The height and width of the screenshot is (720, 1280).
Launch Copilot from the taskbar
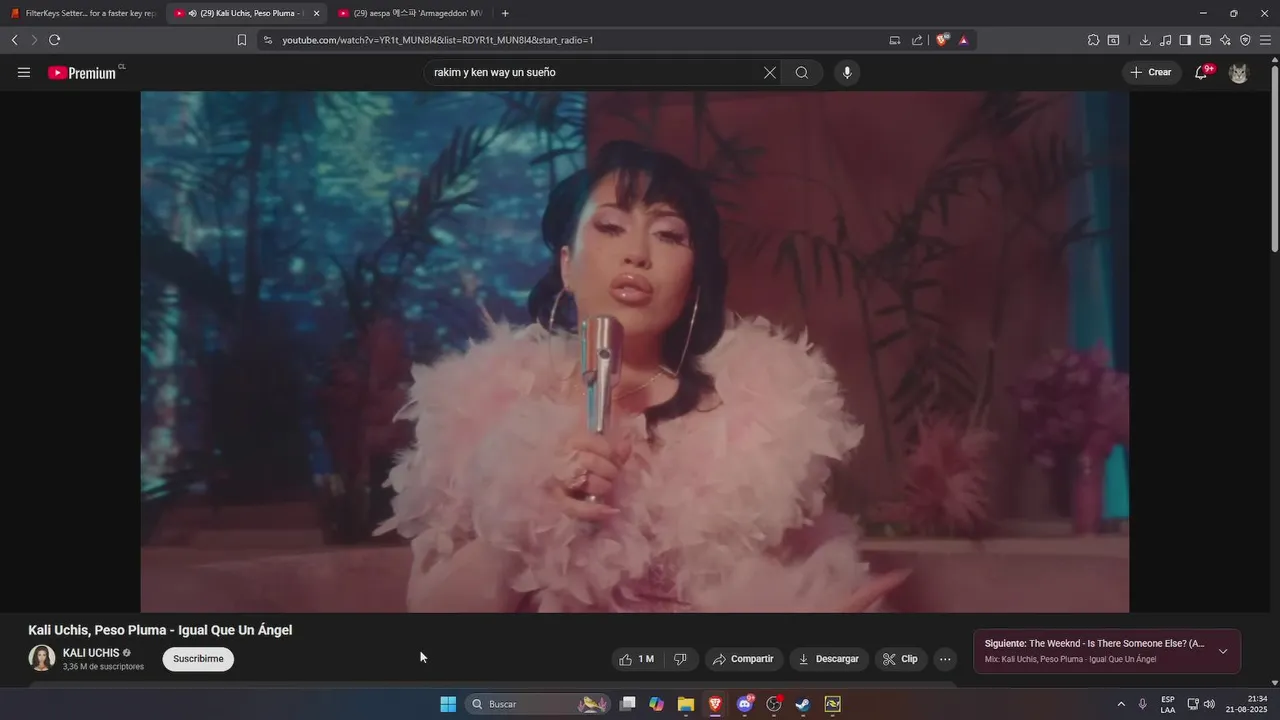click(x=656, y=704)
